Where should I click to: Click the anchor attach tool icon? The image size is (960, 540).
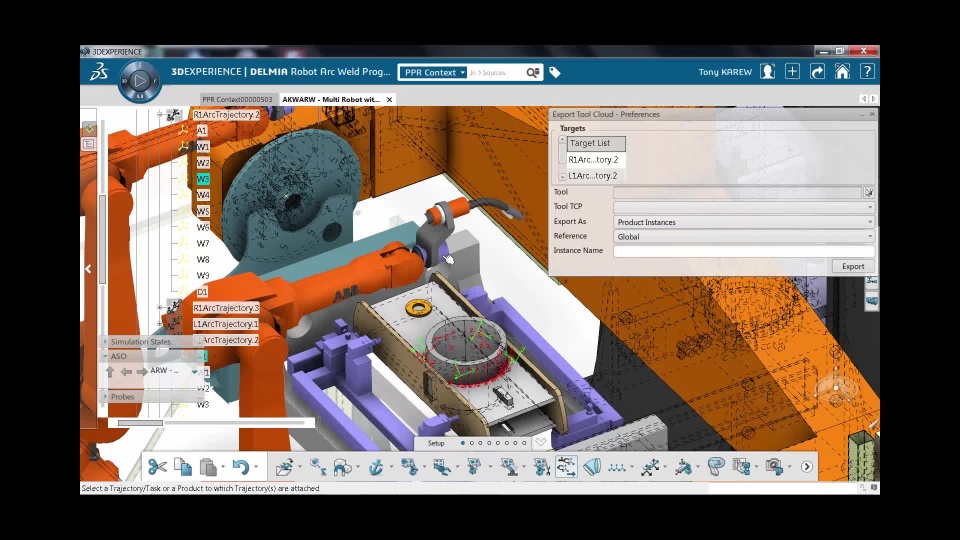[376, 467]
